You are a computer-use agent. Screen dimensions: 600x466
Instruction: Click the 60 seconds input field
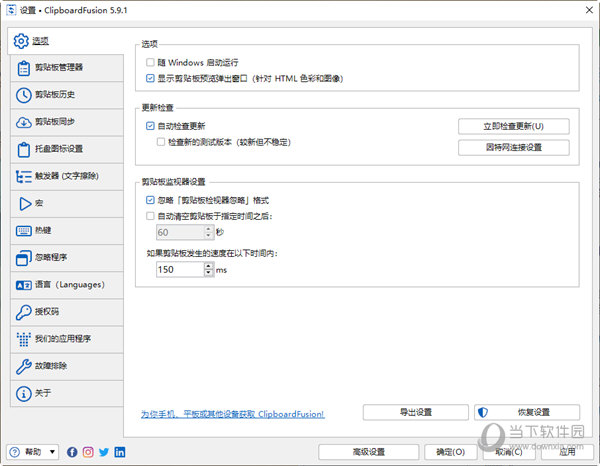pos(180,232)
